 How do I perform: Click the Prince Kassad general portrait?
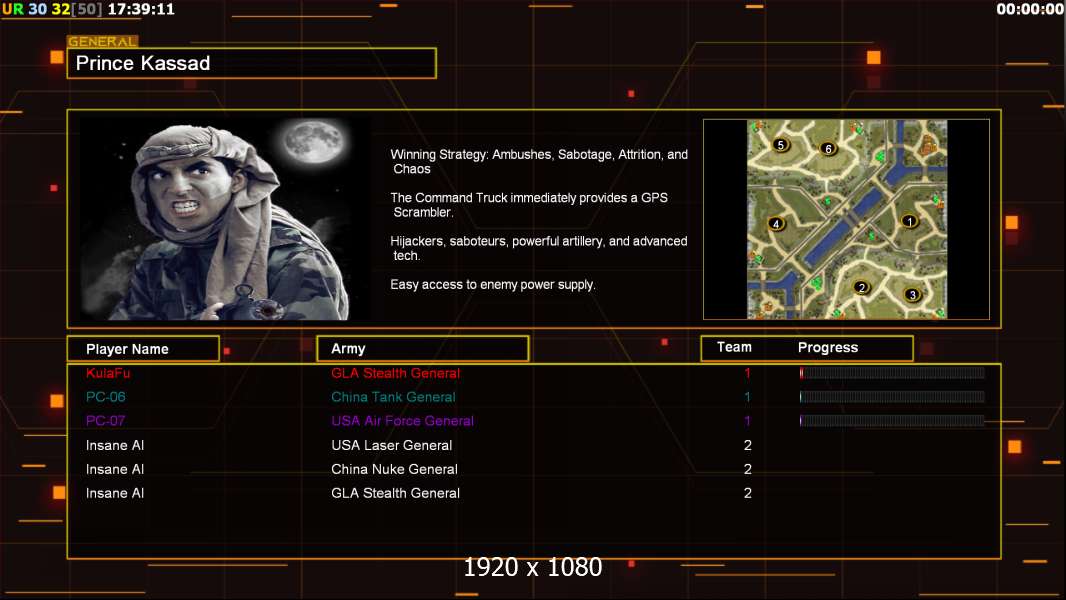(226, 219)
